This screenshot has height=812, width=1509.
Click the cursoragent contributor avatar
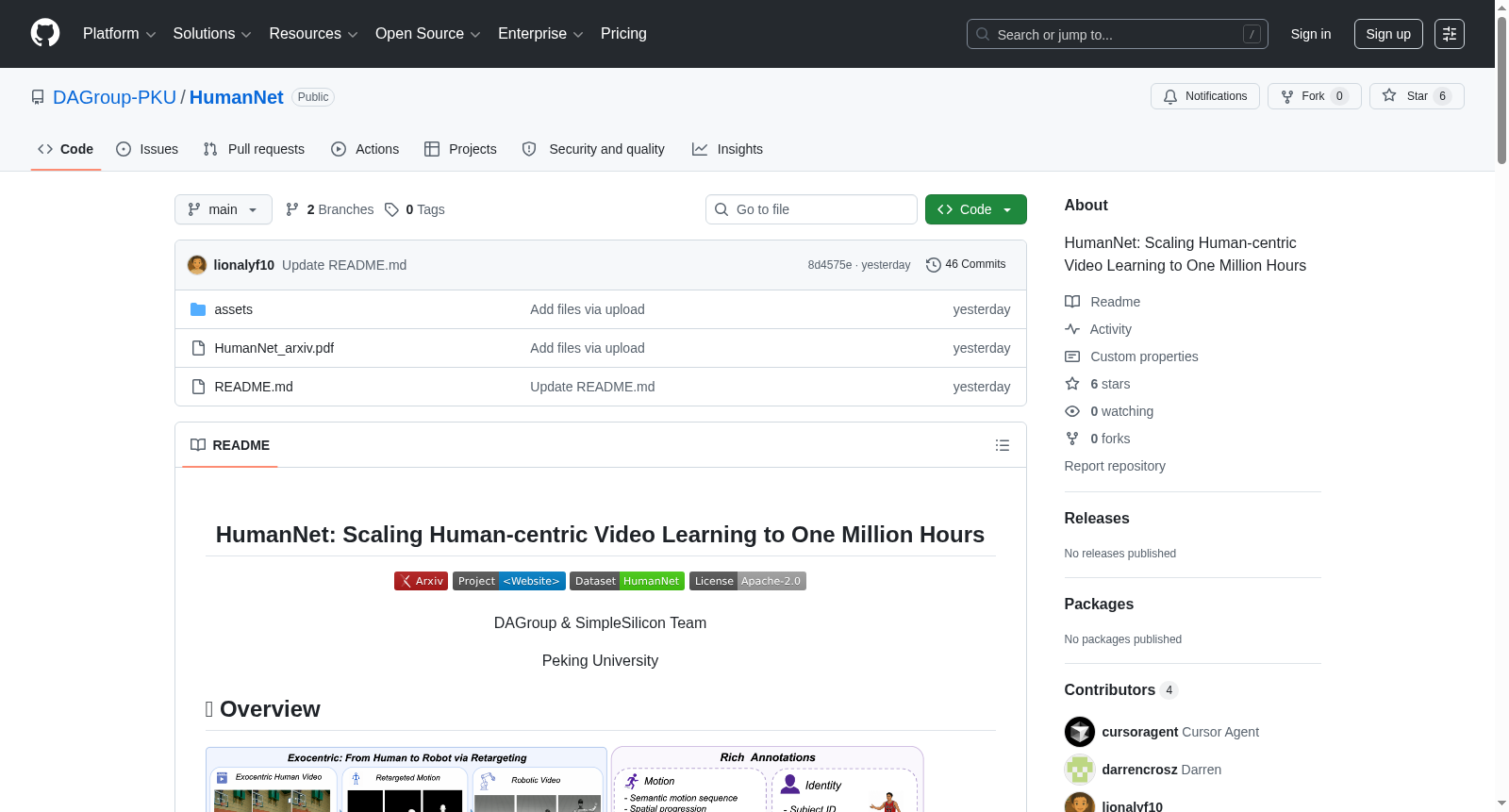click(1080, 732)
